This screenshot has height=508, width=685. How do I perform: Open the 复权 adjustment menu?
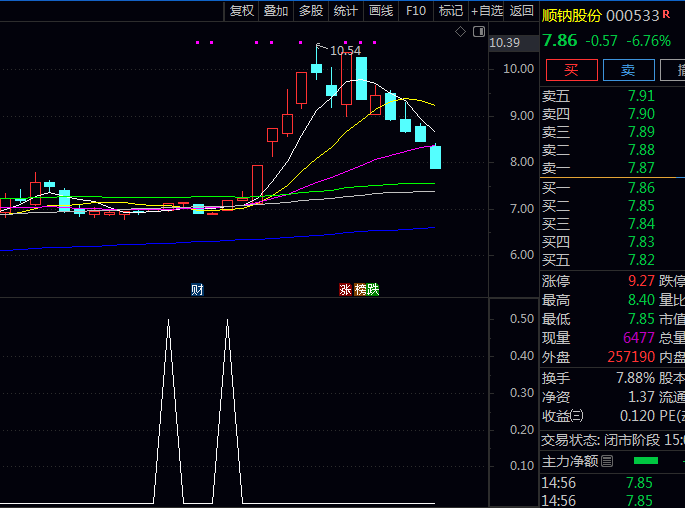(x=242, y=11)
